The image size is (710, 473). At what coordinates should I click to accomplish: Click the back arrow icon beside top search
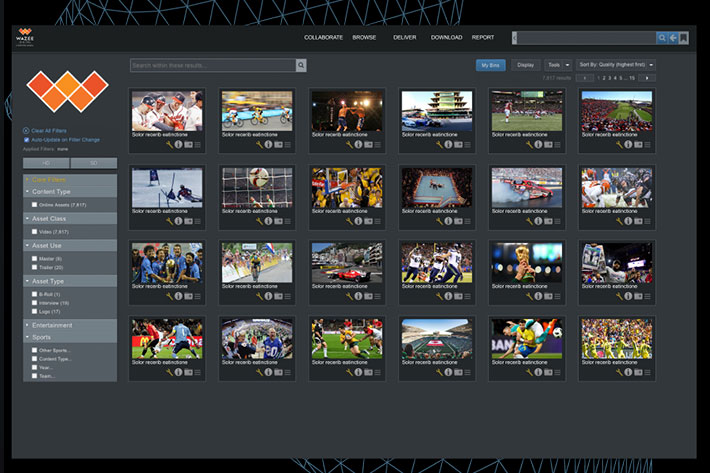673,38
